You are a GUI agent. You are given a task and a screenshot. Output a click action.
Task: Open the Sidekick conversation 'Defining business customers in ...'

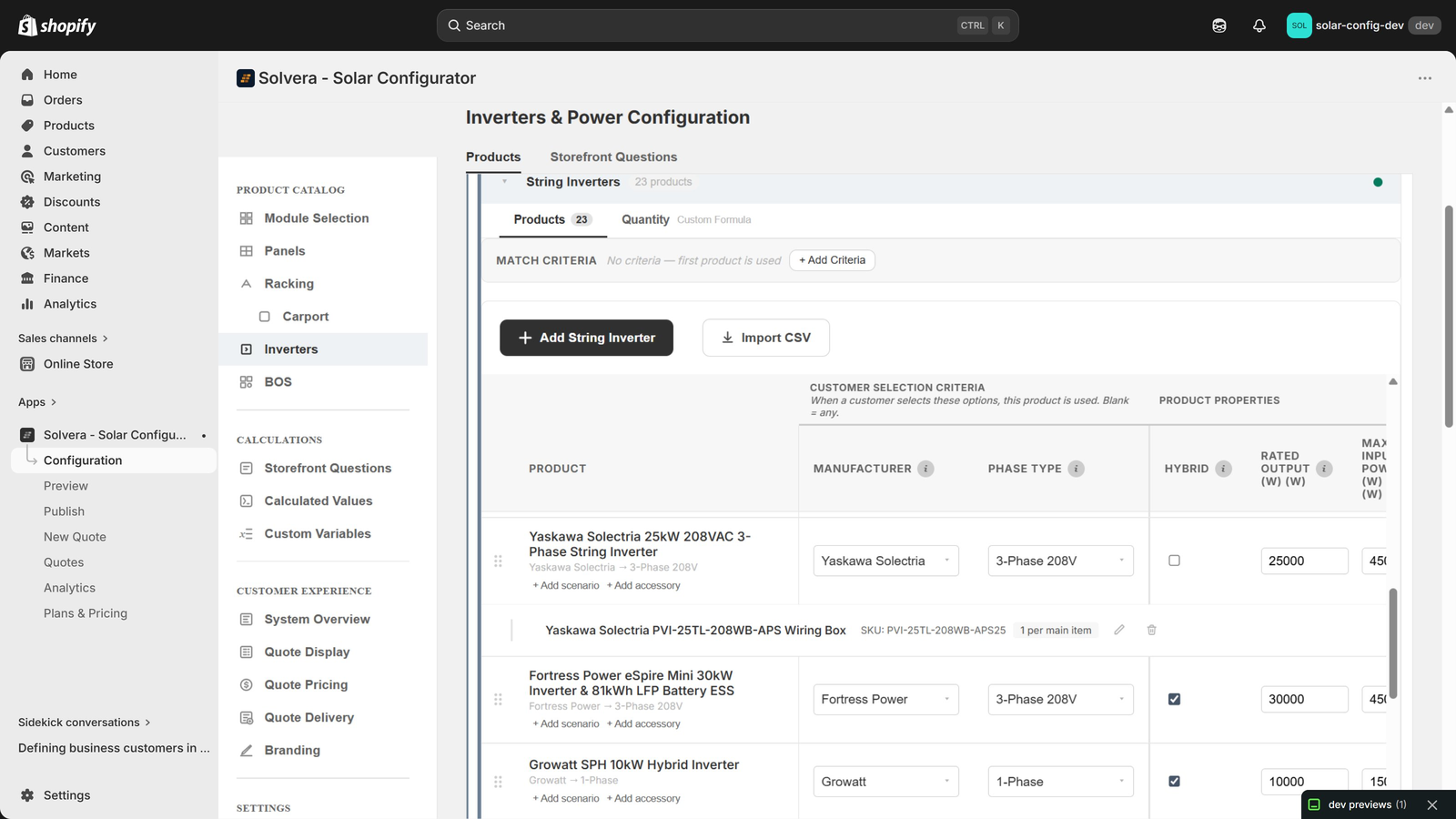click(x=114, y=748)
